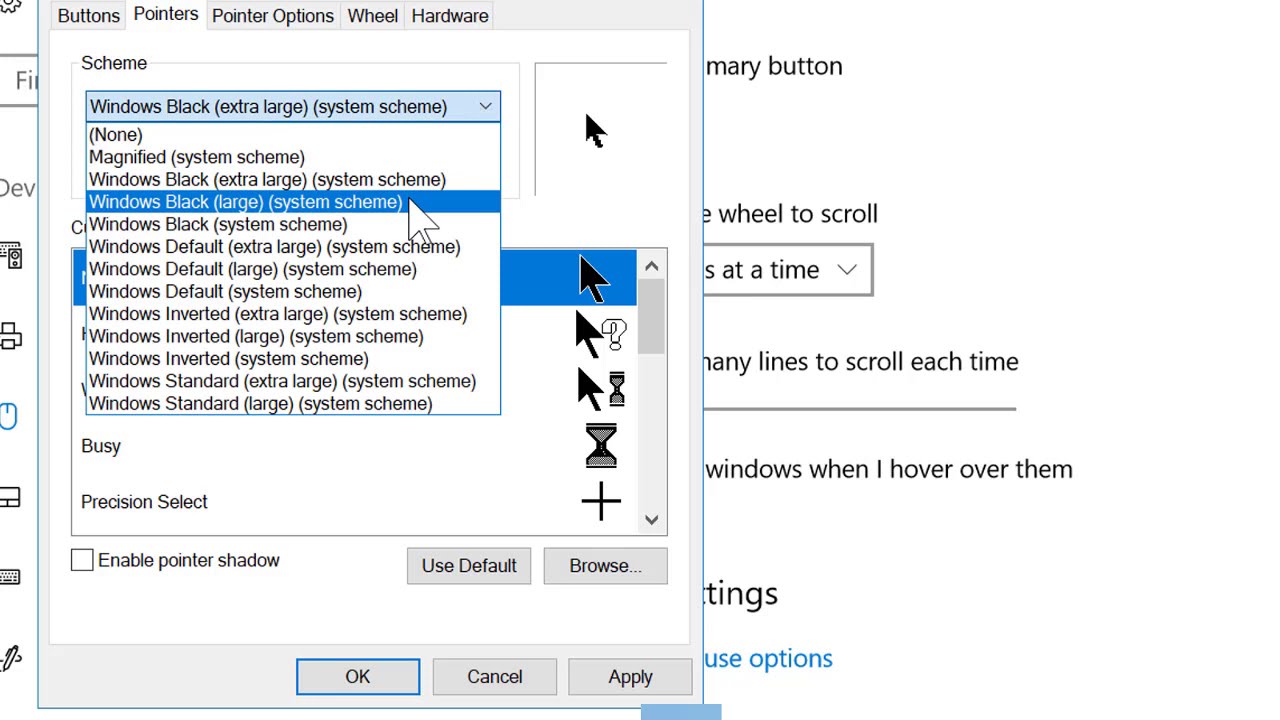Open the Pointer Options tab
Image resolution: width=1280 pixels, height=720 pixels.
(273, 16)
